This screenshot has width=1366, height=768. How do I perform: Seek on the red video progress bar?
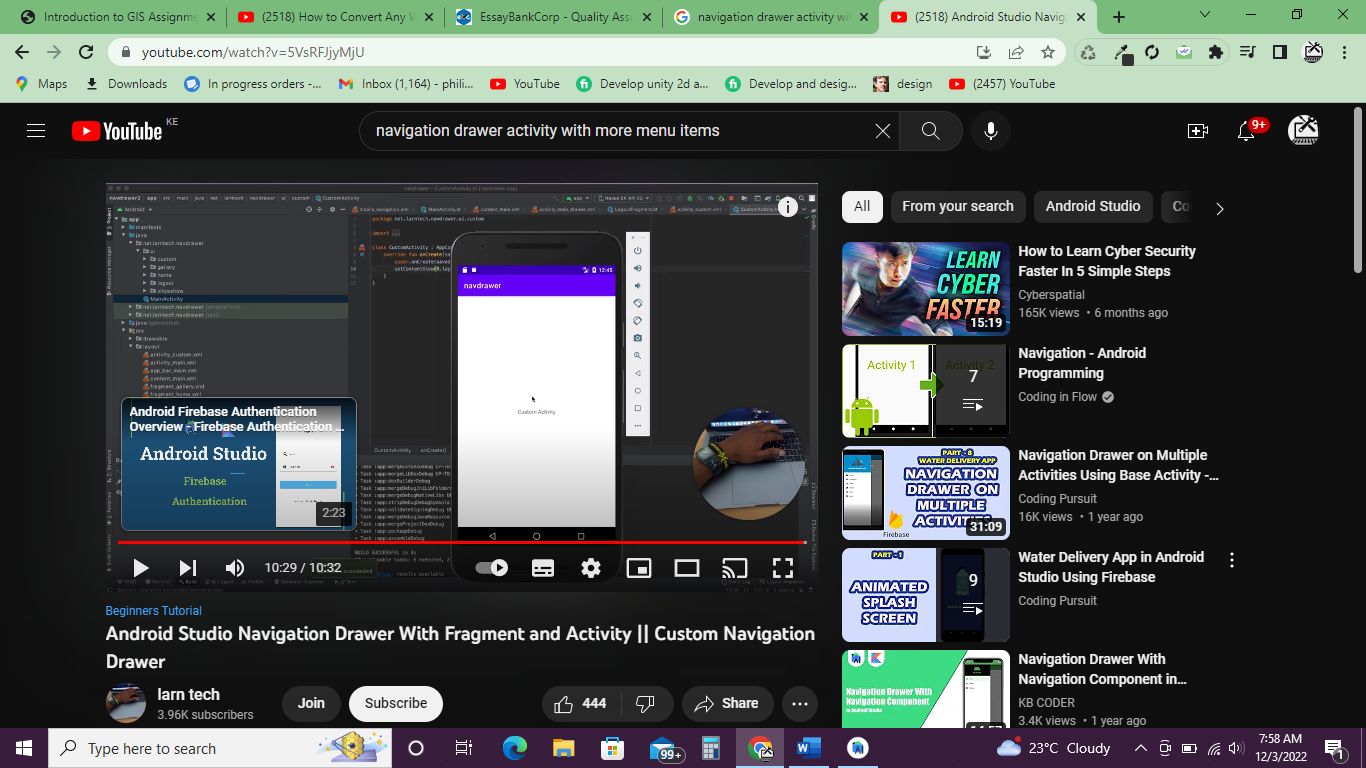tap(462, 543)
